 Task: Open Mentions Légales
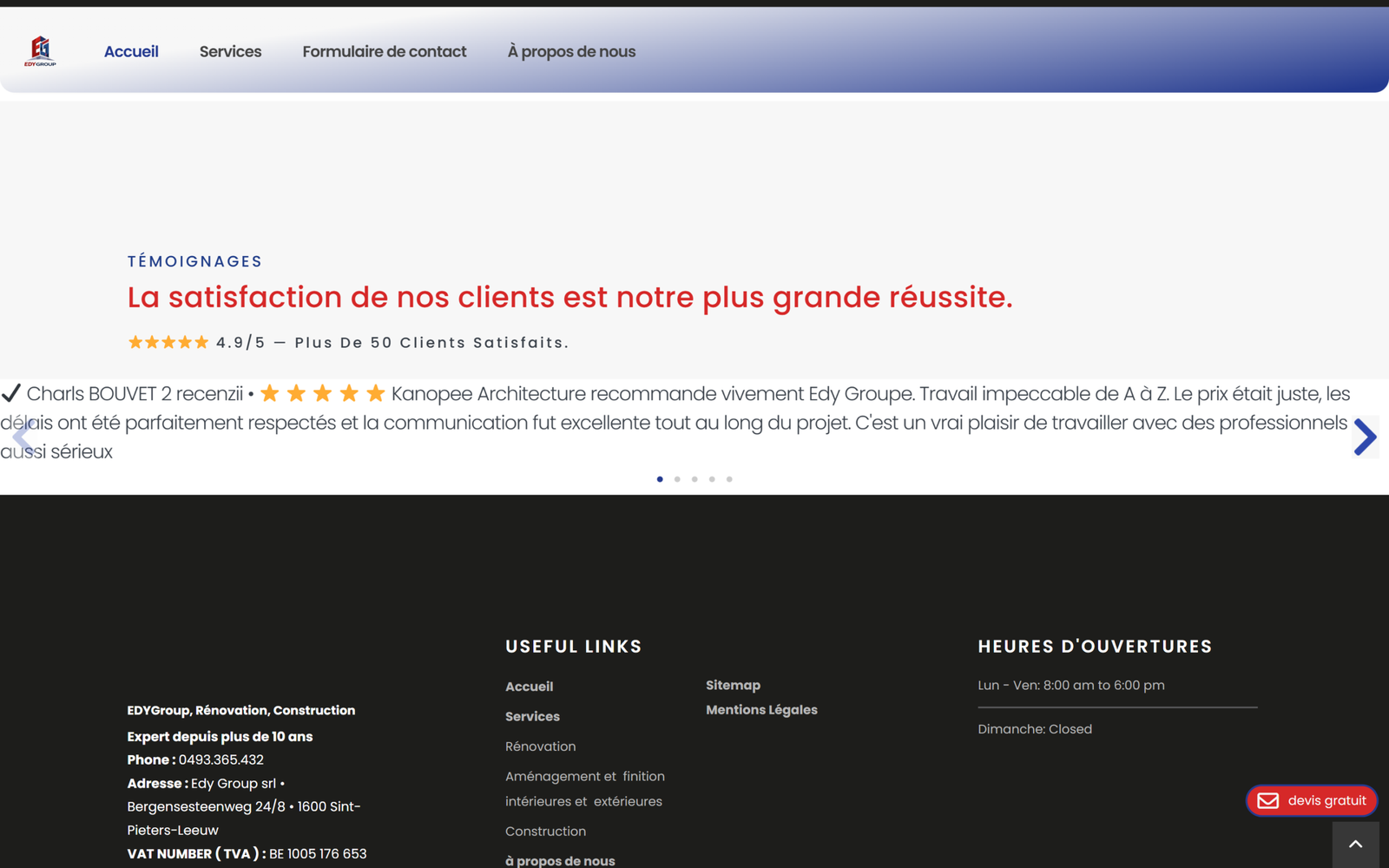pos(761,709)
